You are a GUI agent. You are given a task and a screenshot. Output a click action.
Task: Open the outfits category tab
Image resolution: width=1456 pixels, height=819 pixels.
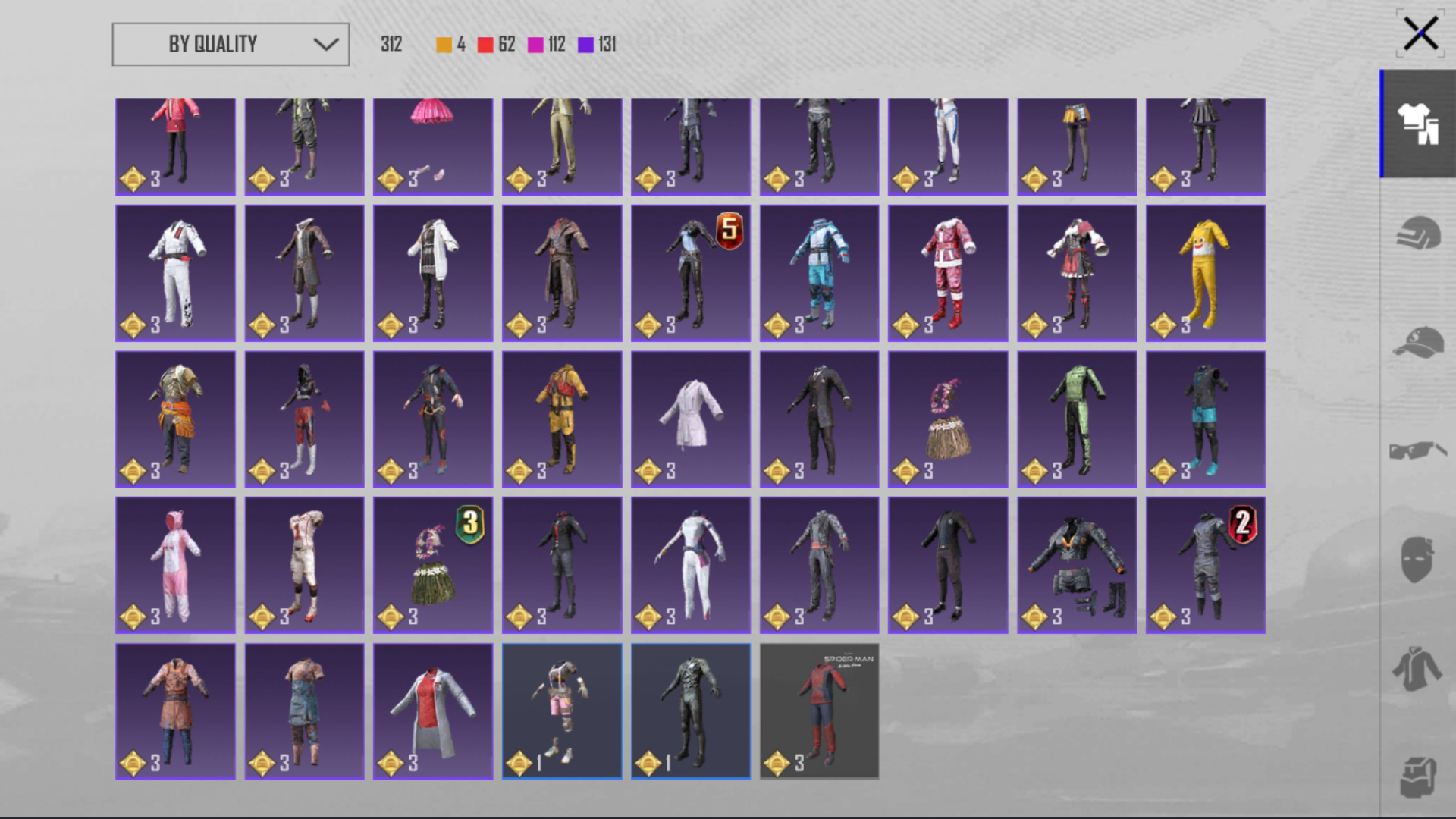coord(1418,124)
